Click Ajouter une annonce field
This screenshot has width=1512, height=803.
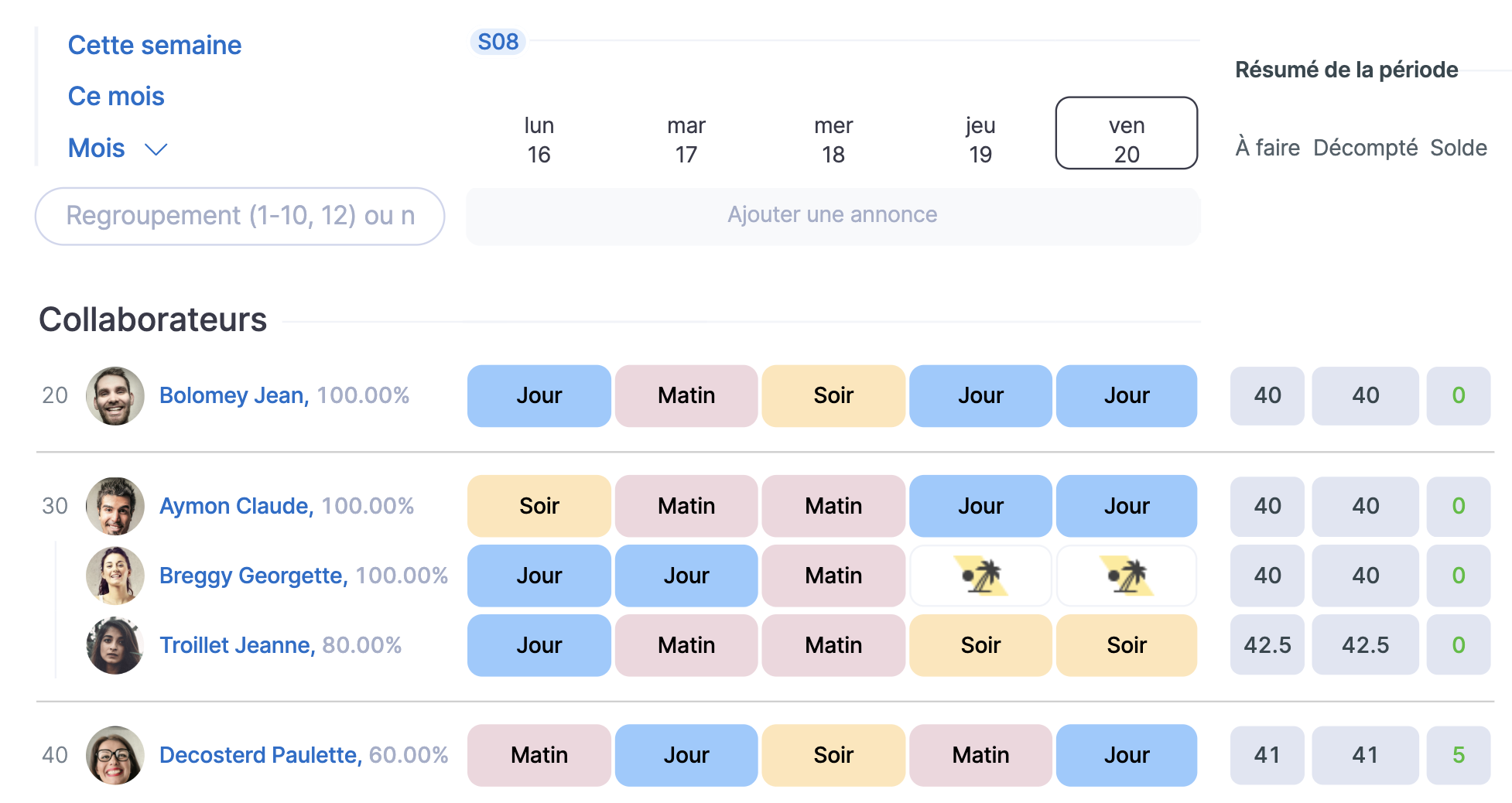833,215
